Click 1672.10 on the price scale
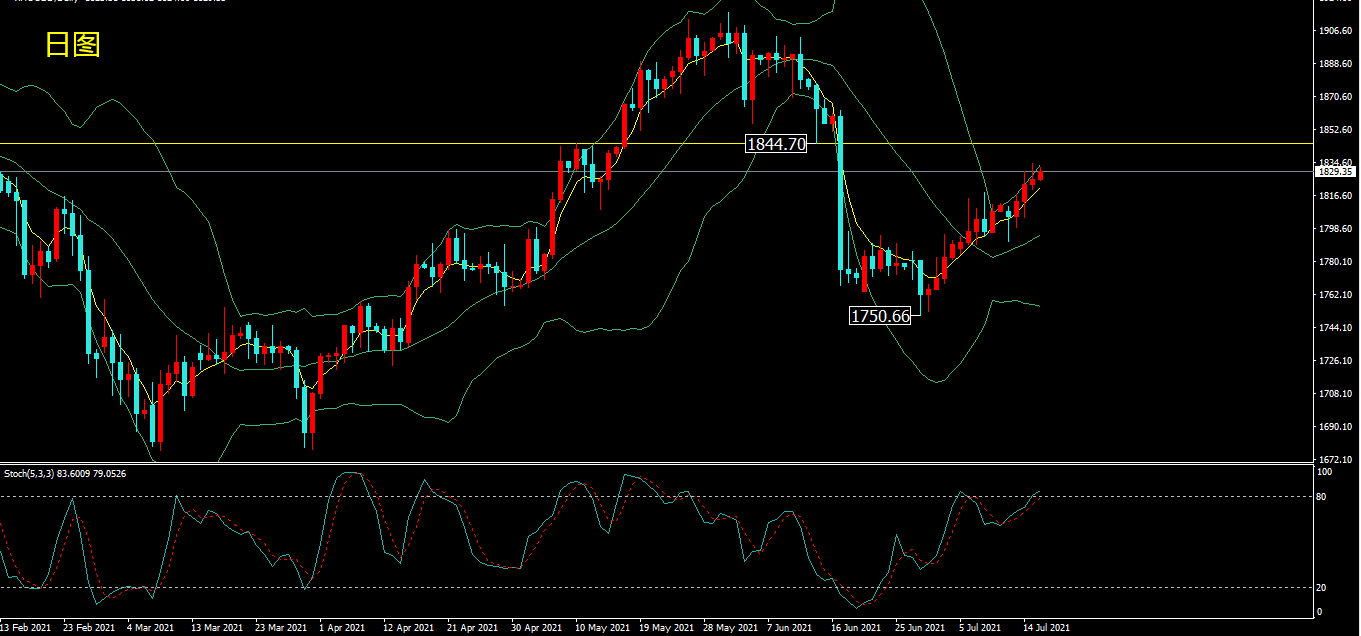Image resolution: width=1361 pixels, height=636 pixels. (x=1336, y=459)
